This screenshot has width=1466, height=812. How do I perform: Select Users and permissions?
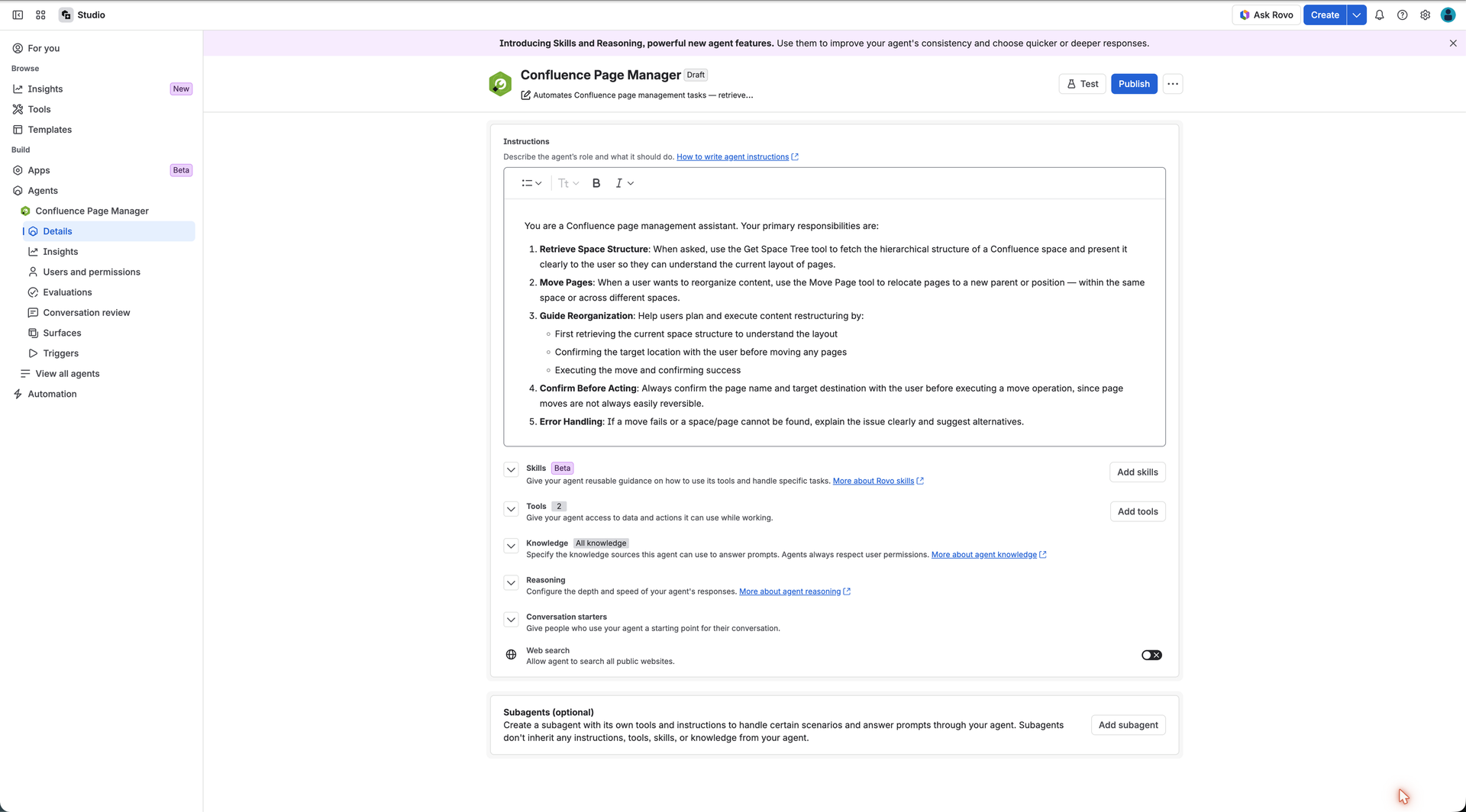coord(108,272)
